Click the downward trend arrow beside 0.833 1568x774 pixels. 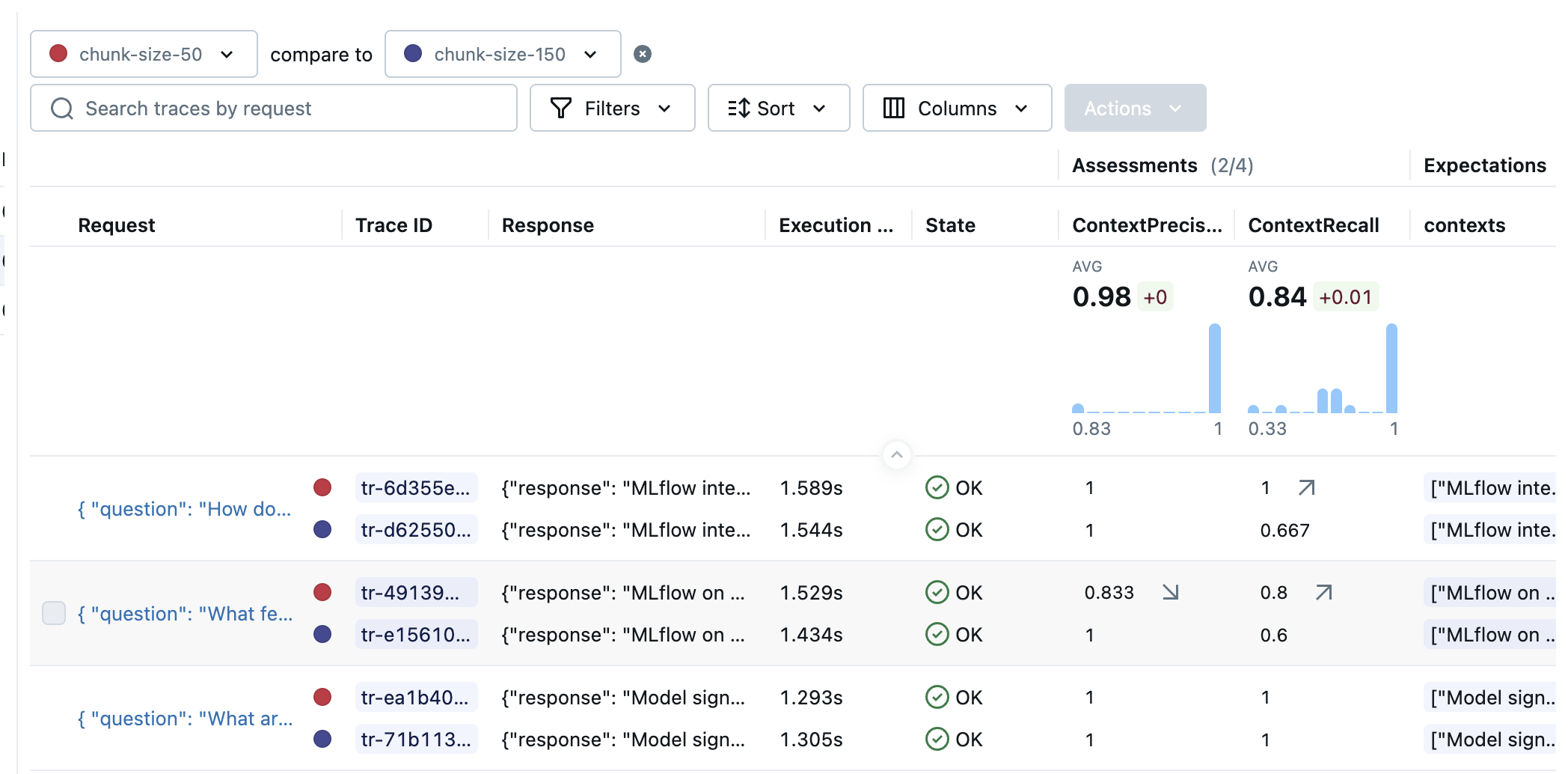[1170, 591]
